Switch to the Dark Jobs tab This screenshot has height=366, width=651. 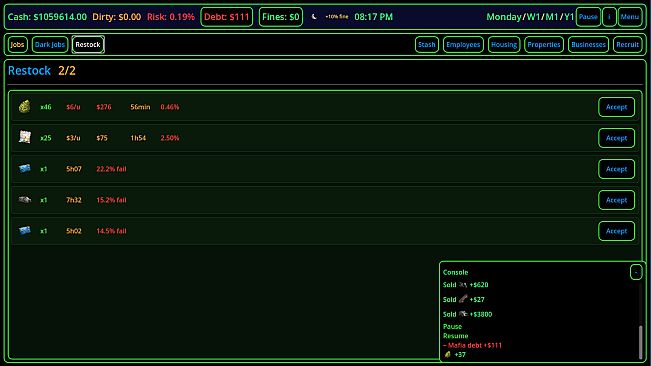pos(50,44)
